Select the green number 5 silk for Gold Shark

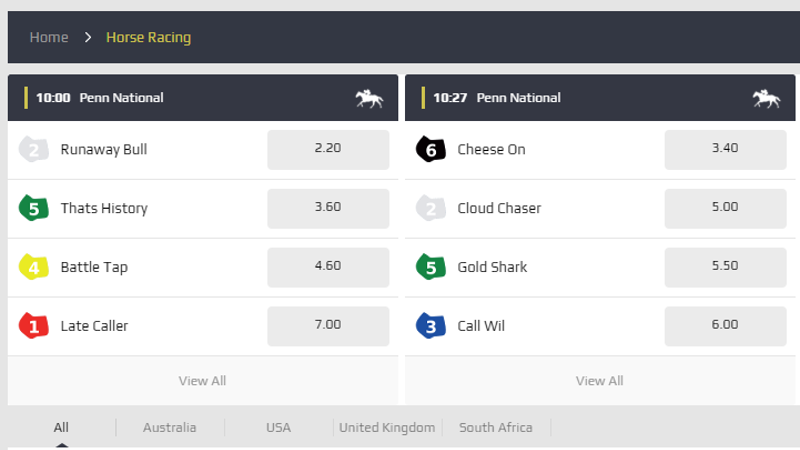tap(431, 267)
